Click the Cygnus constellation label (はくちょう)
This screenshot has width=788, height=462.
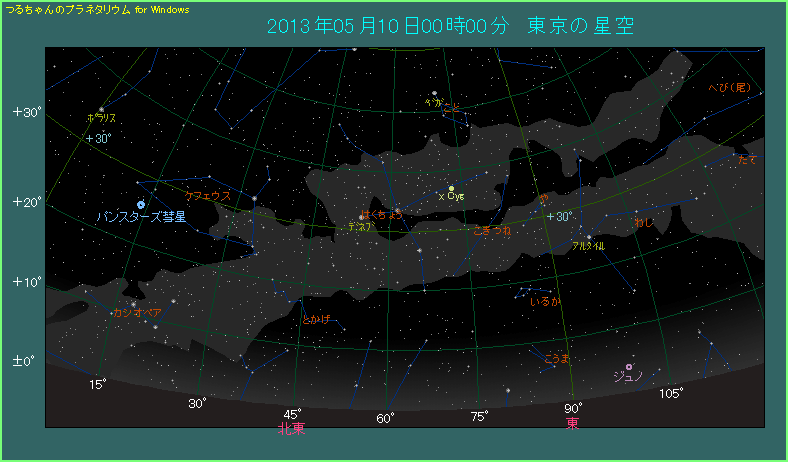(x=382, y=214)
